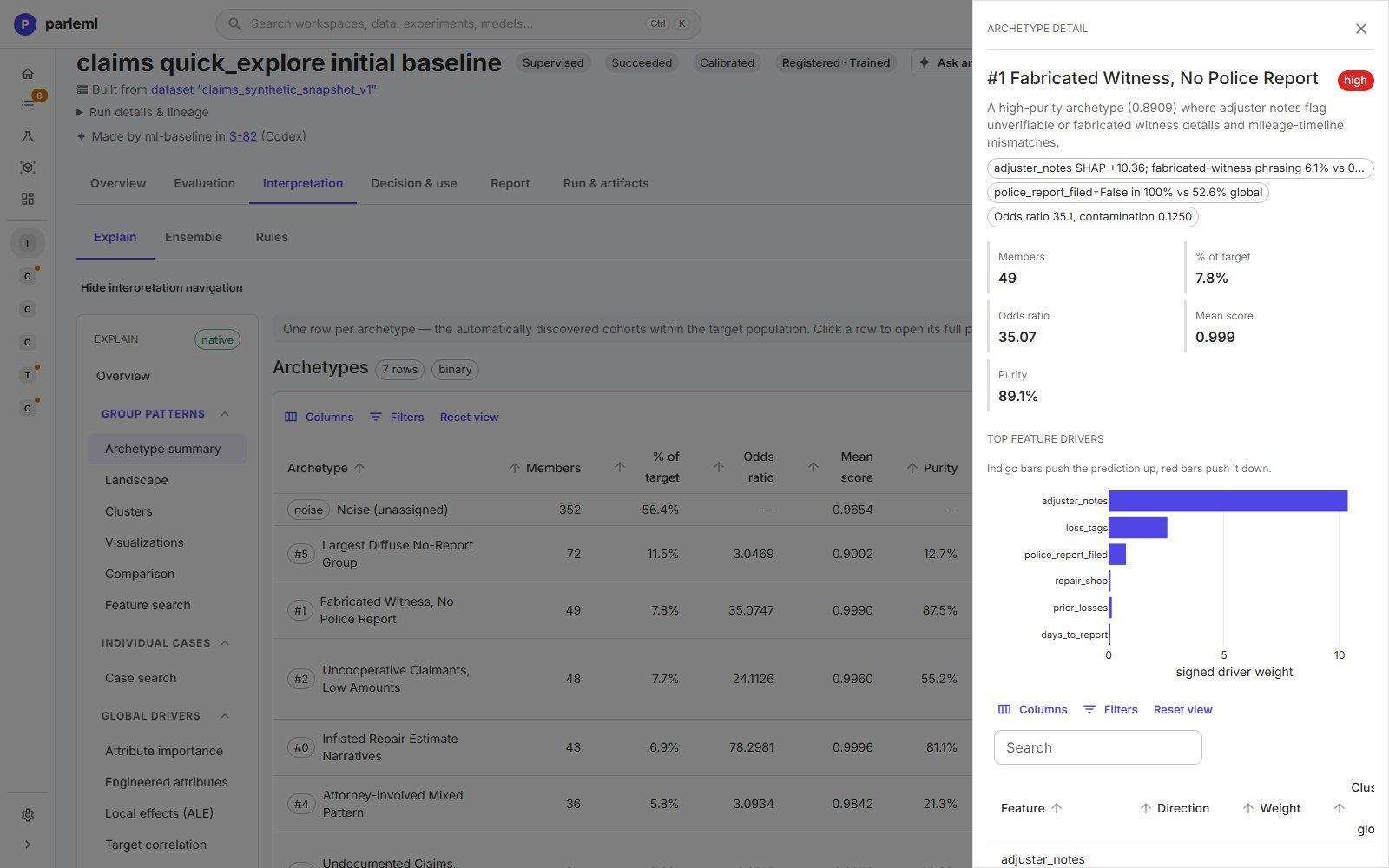Click the loss_tags bar in driver chart
This screenshot has width=1389, height=868.
point(1137,528)
